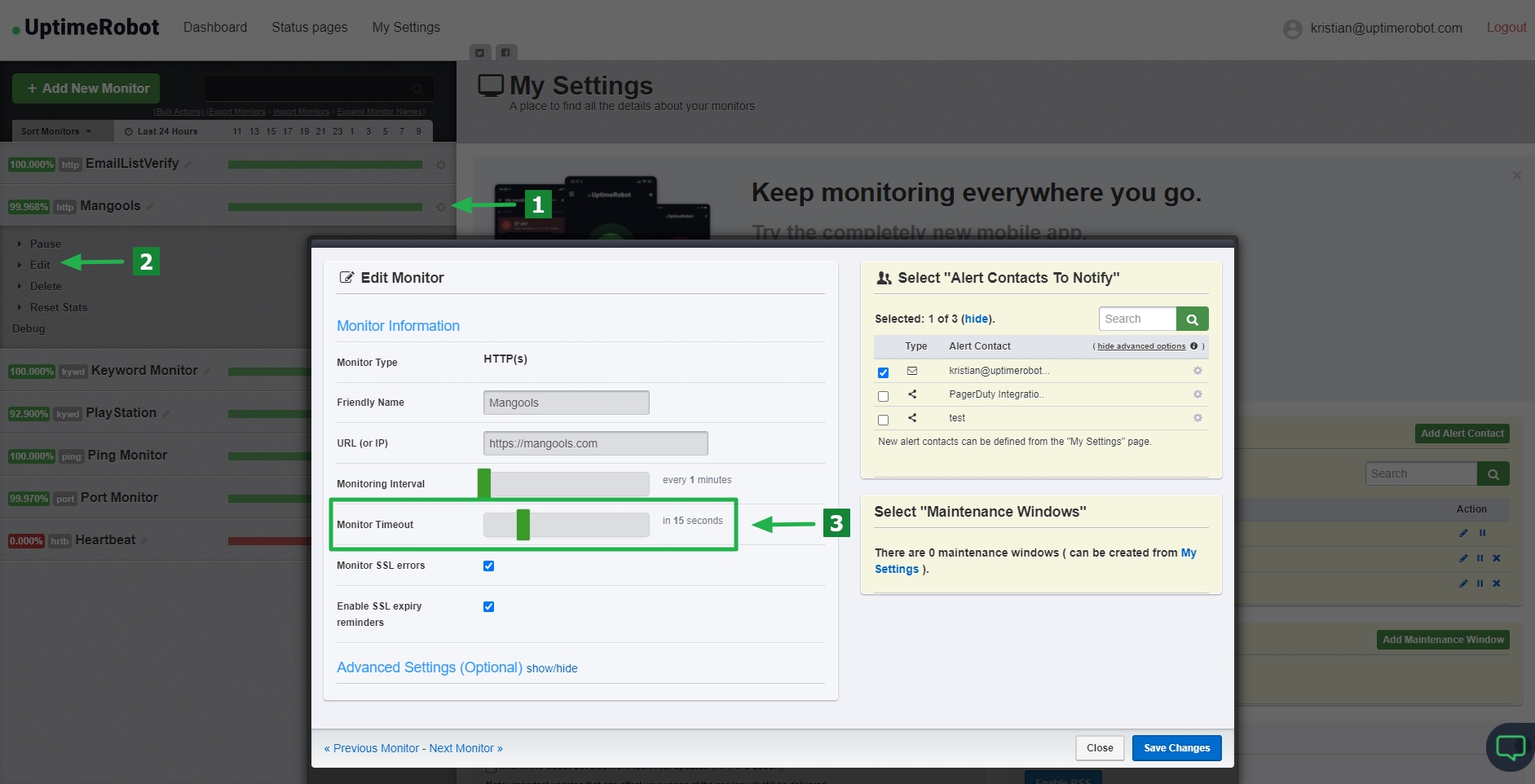Select Pause in the Mangools monitor menu
This screenshot has height=784, width=1535.
pos(46,244)
